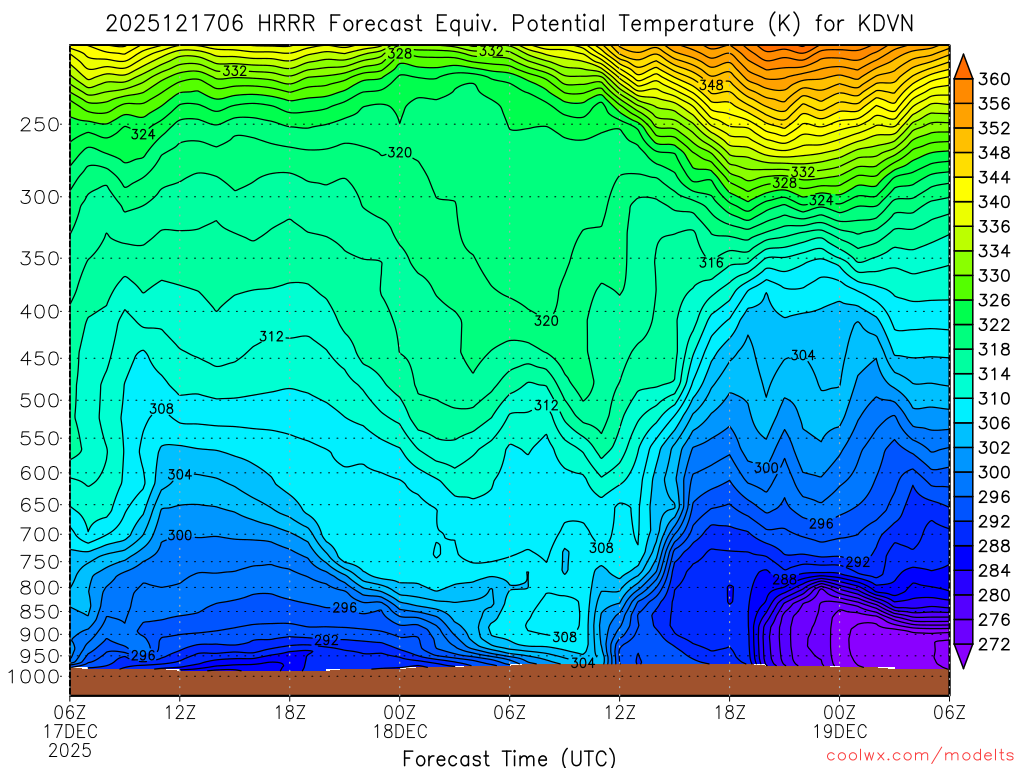Screen dimensions: 1024x768
Task: Select the 300 pressure level label
Action: coord(40,197)
